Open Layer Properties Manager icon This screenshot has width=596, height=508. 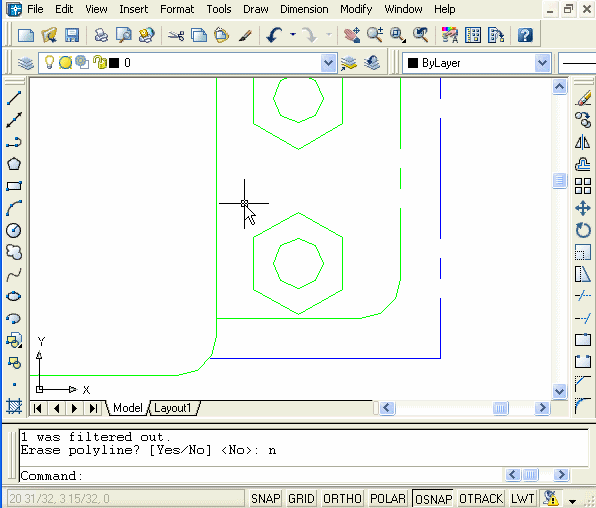[25, 62]
